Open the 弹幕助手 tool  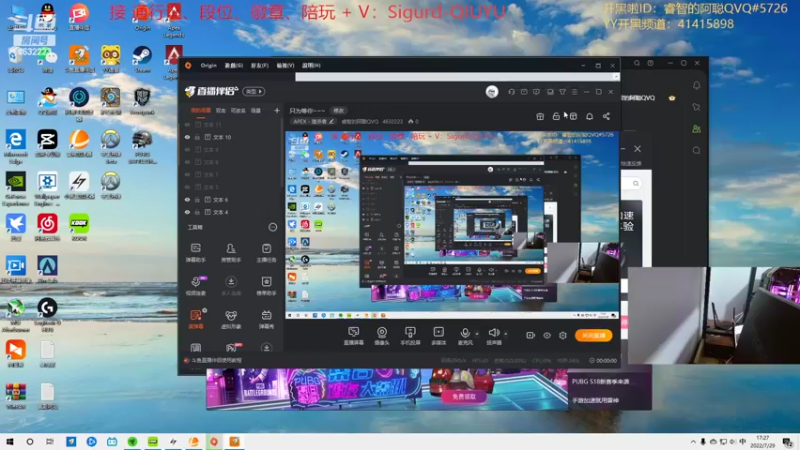(x=195, y=253)
